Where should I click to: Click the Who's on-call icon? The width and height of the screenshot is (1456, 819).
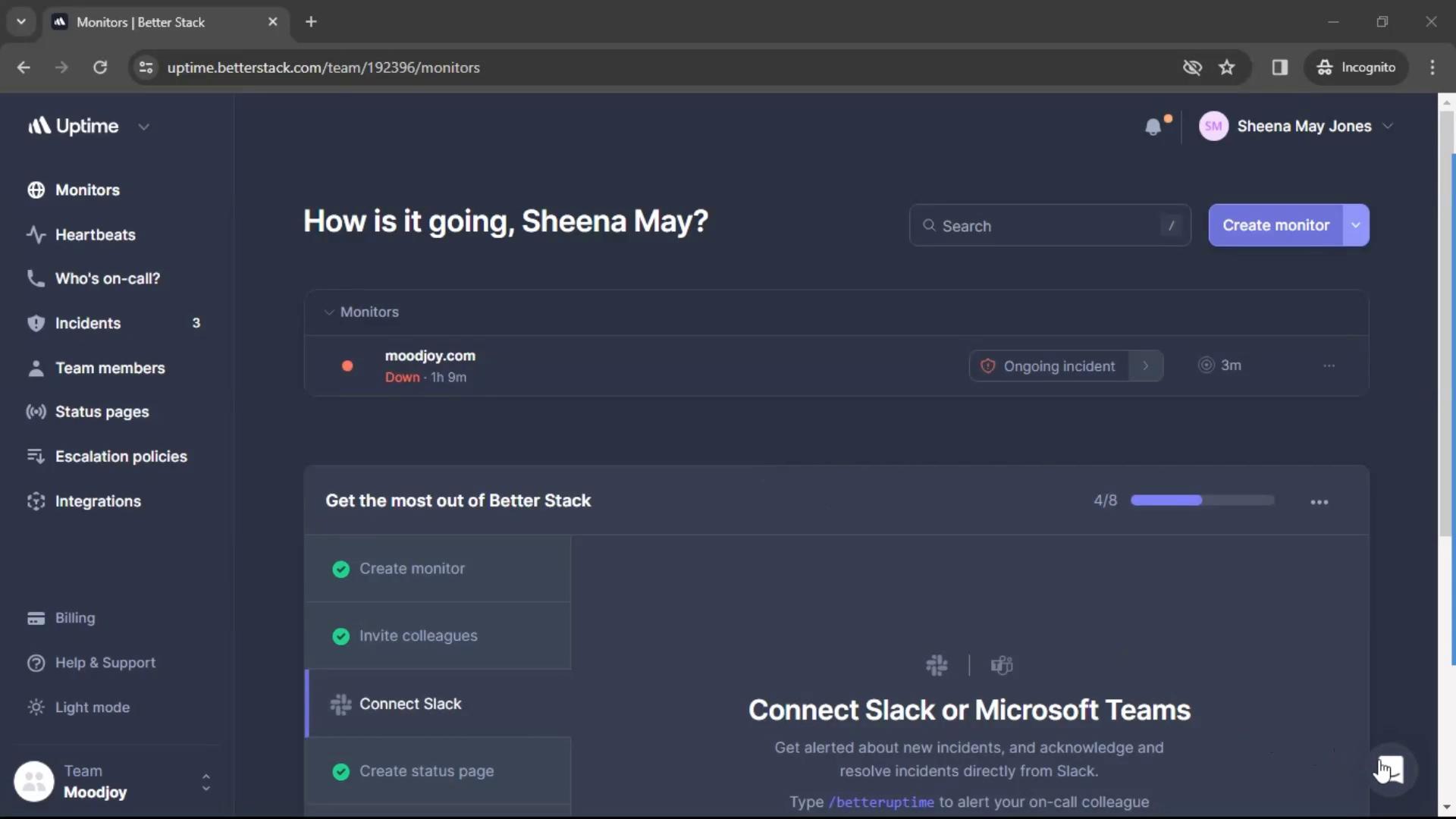(34, 278)
